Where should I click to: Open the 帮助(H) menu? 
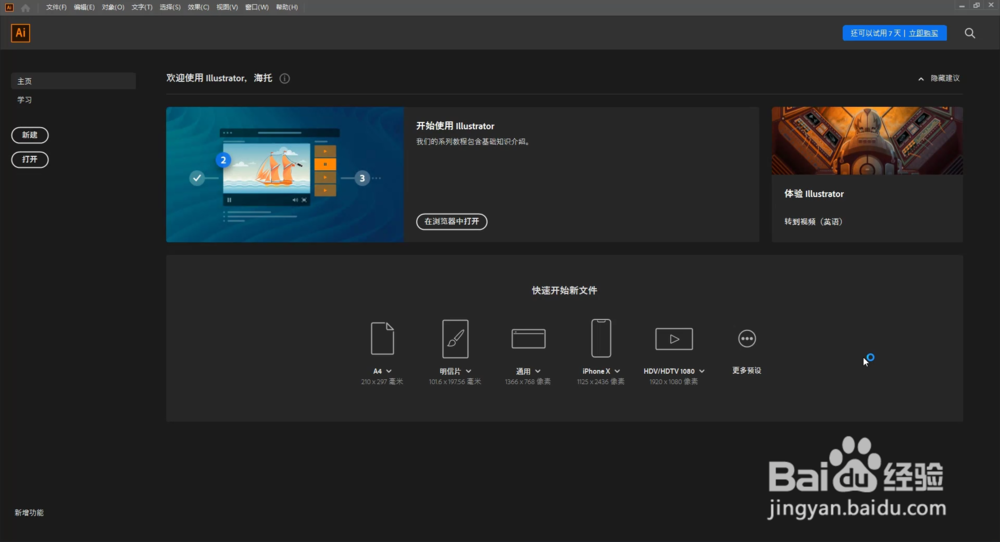287,8
